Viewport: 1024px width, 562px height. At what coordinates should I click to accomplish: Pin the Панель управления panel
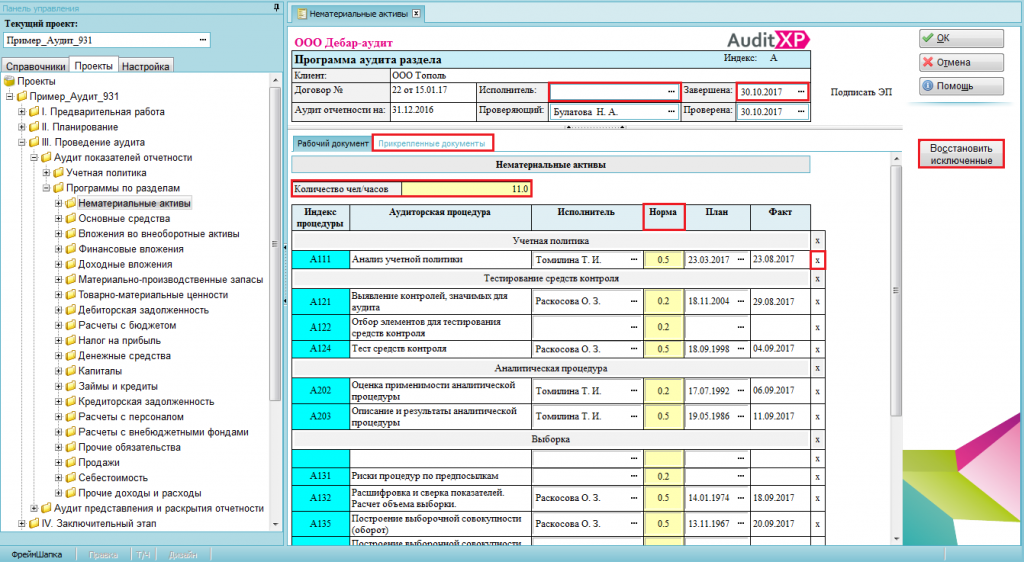(x=277, y=7)
